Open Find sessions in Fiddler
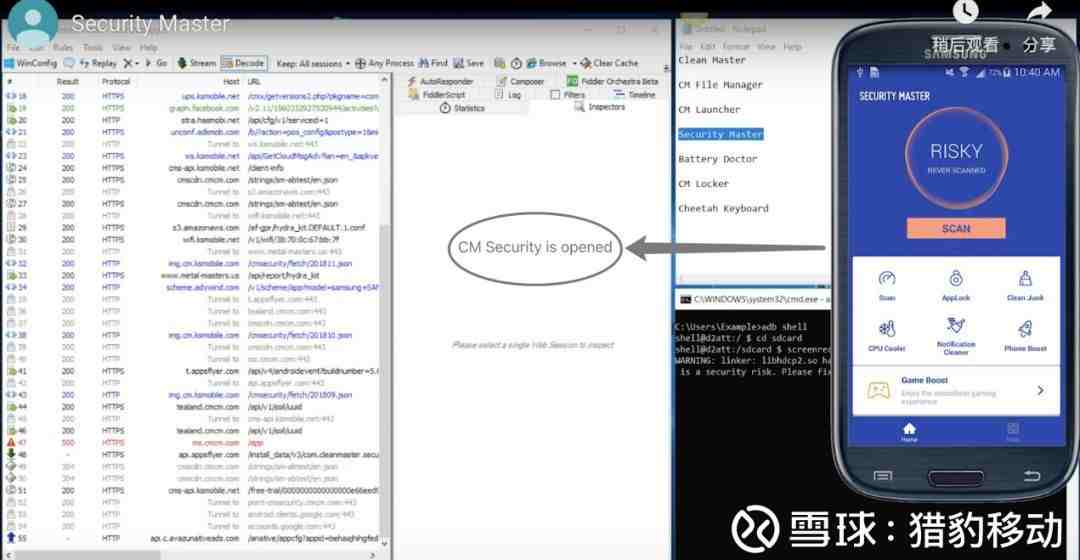Viewport: 1080px width, 560px height. click(x=433, y=63)
